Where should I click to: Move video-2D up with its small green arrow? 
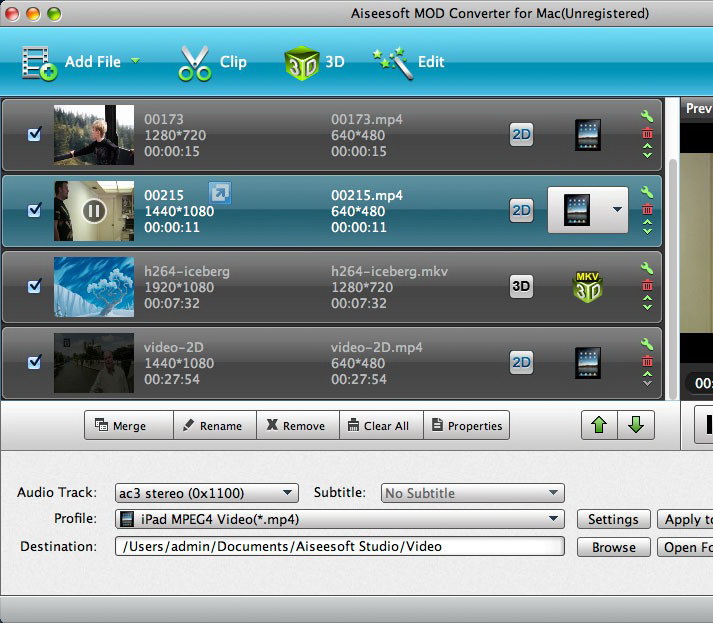(648, 374)
